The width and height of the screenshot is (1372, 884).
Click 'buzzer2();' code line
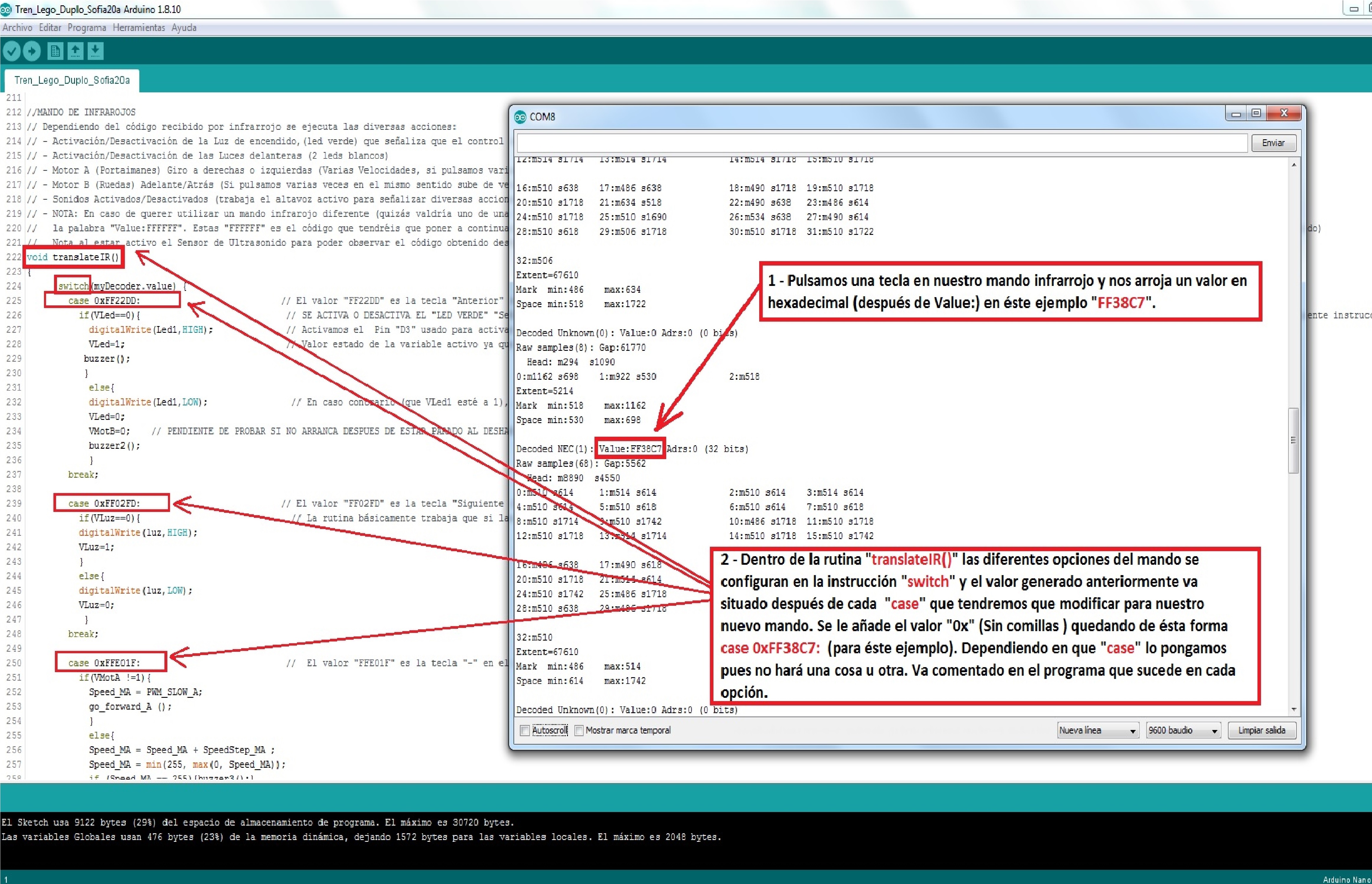[x=114, y=446]
